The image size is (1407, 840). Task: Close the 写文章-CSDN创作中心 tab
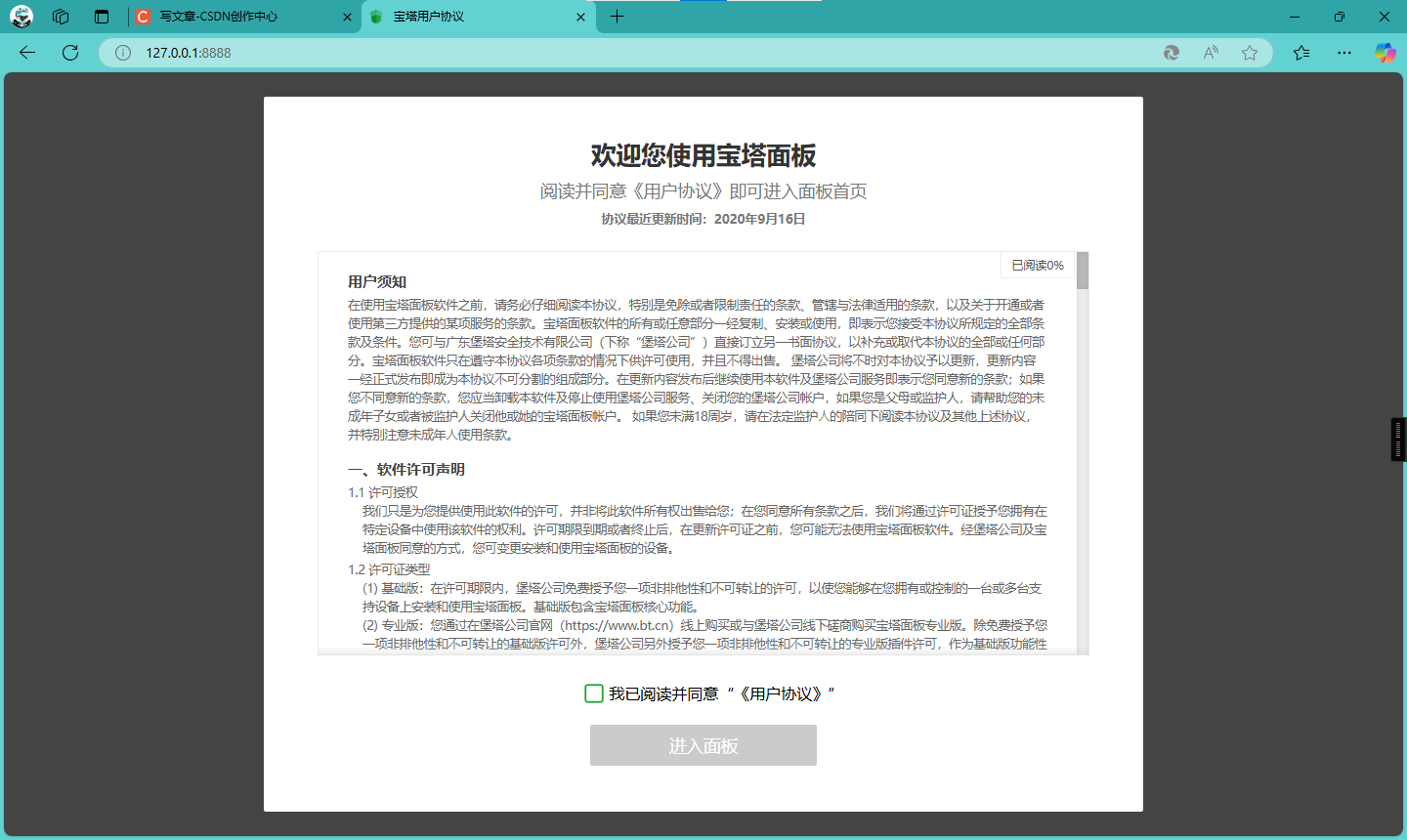[347, 17]
